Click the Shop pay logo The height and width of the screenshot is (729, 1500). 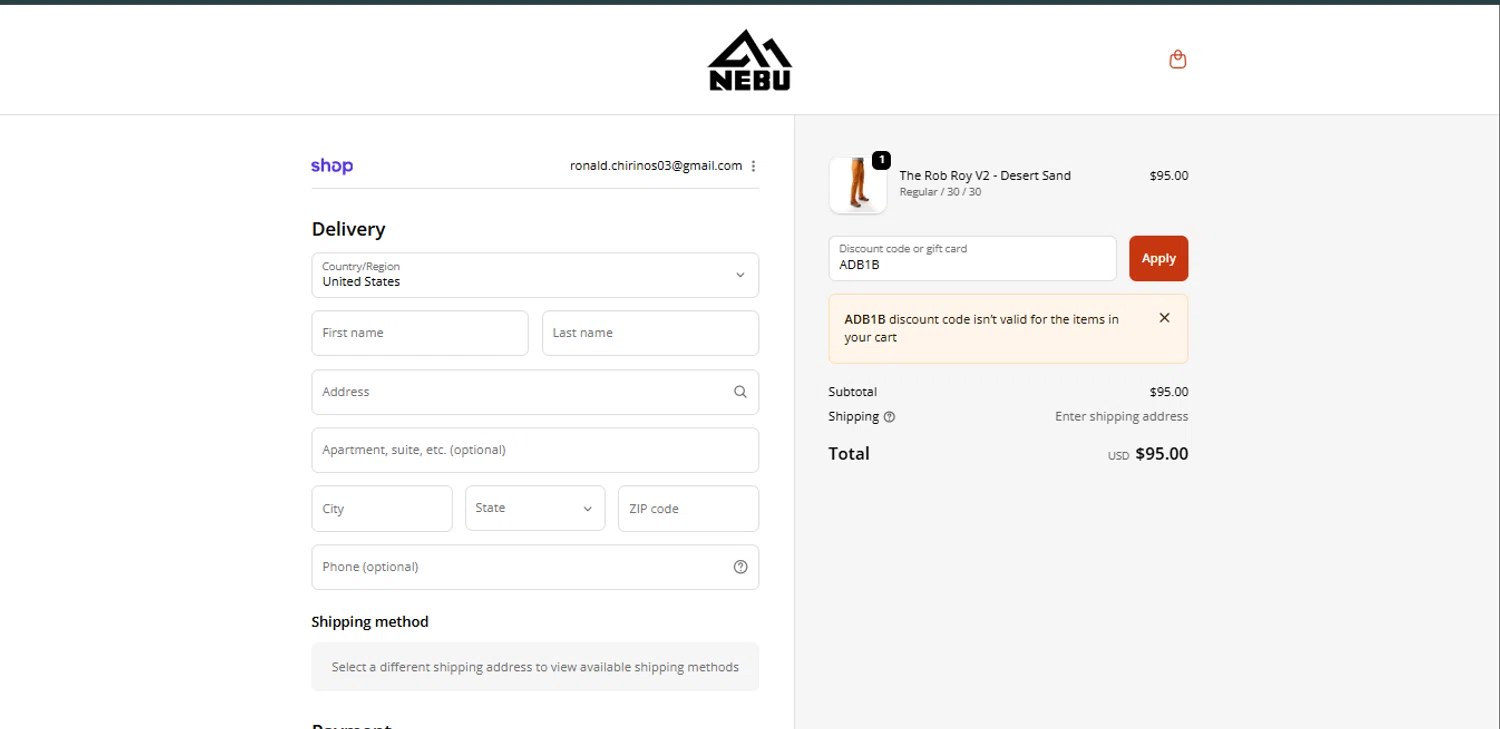pyautogui.click(x=332, y=166)
